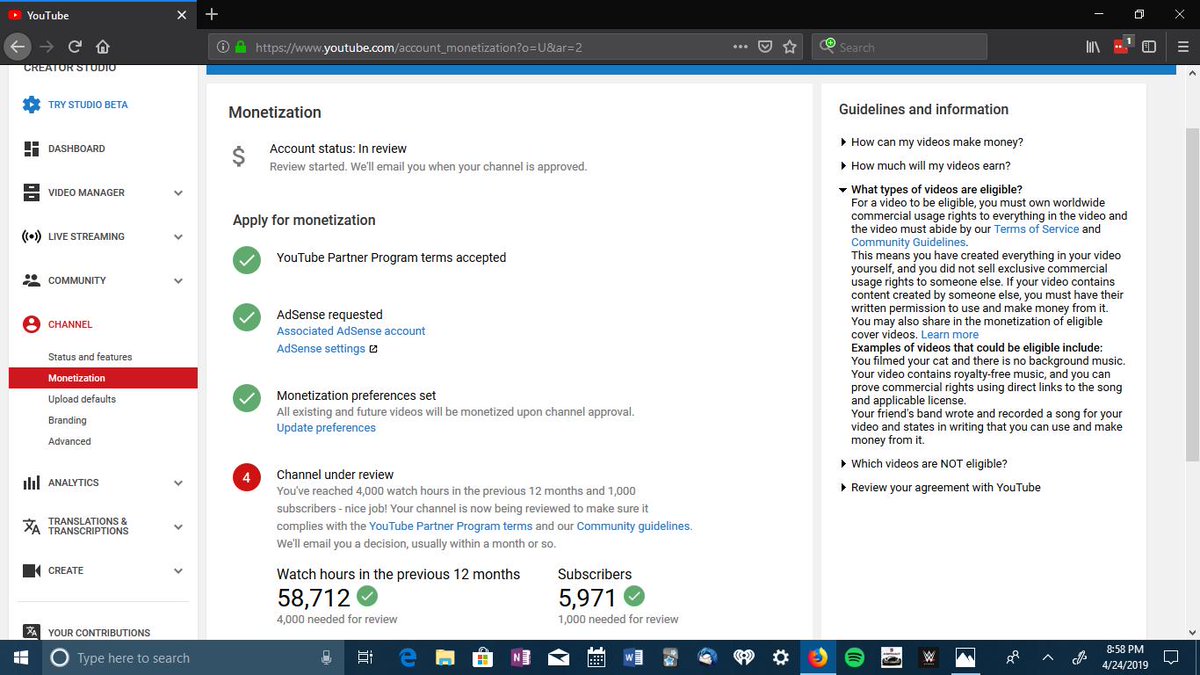Click the Try Studio Beta gear icon

(x=31, y=104)
